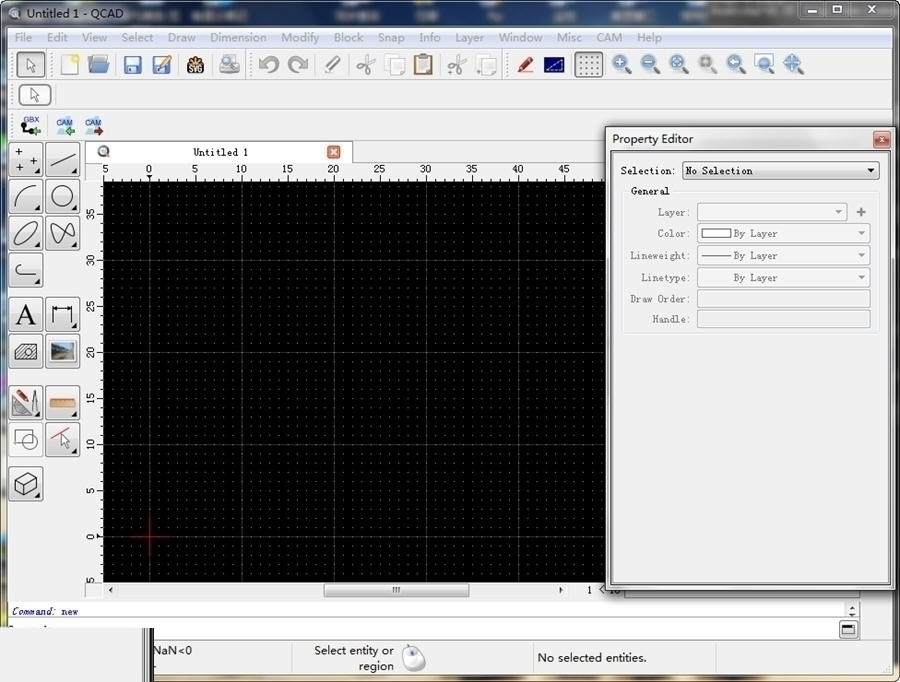Image resolution: width=900 pixels, height=682 pixels.
Task: Close the Untitled 1 document tab
Action: coord(334,152)
